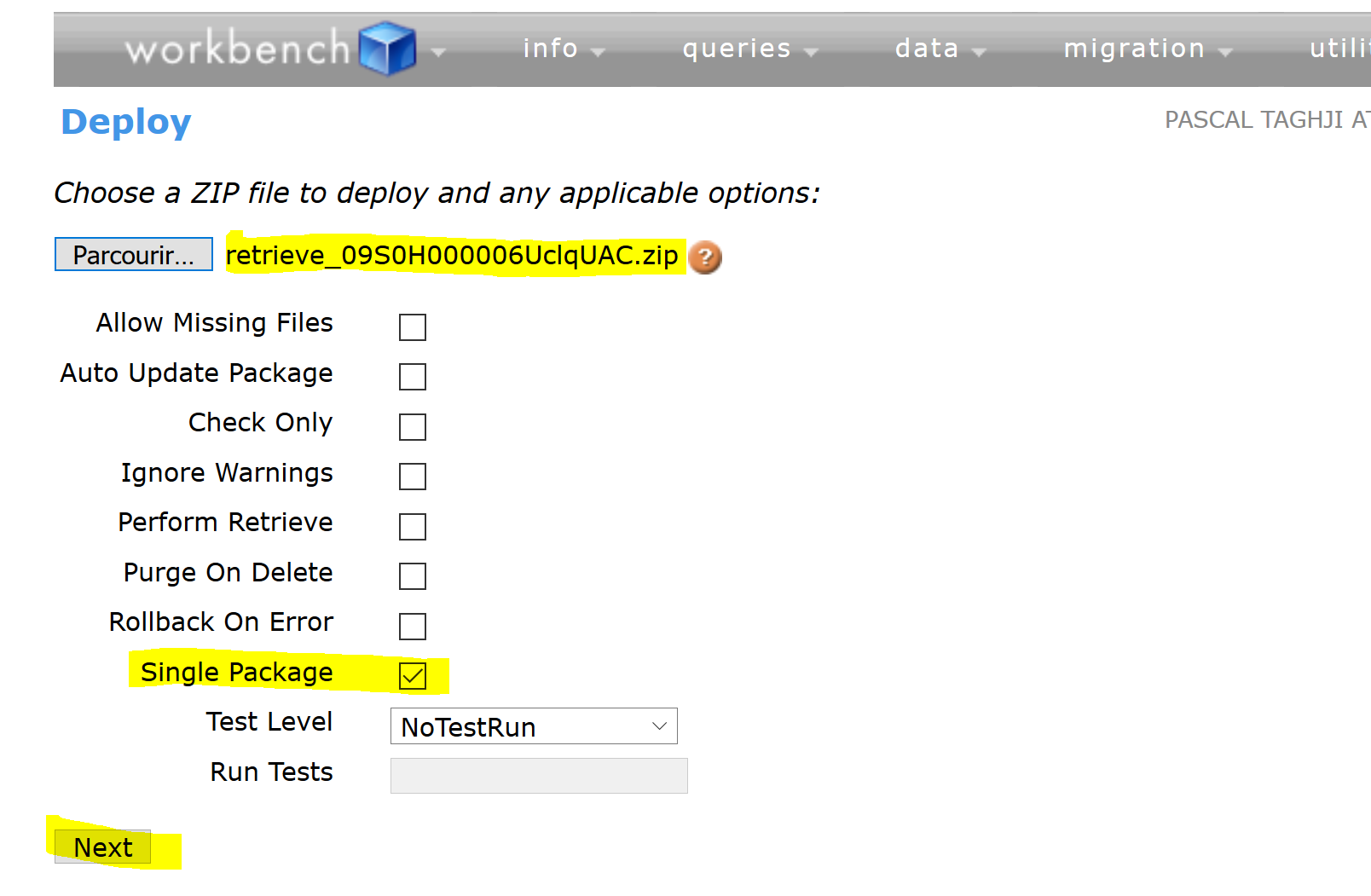The width and height of the screenshot is (1371, 896).
Task: Click the Workbench cube logo
Action: tap(388, 49)
